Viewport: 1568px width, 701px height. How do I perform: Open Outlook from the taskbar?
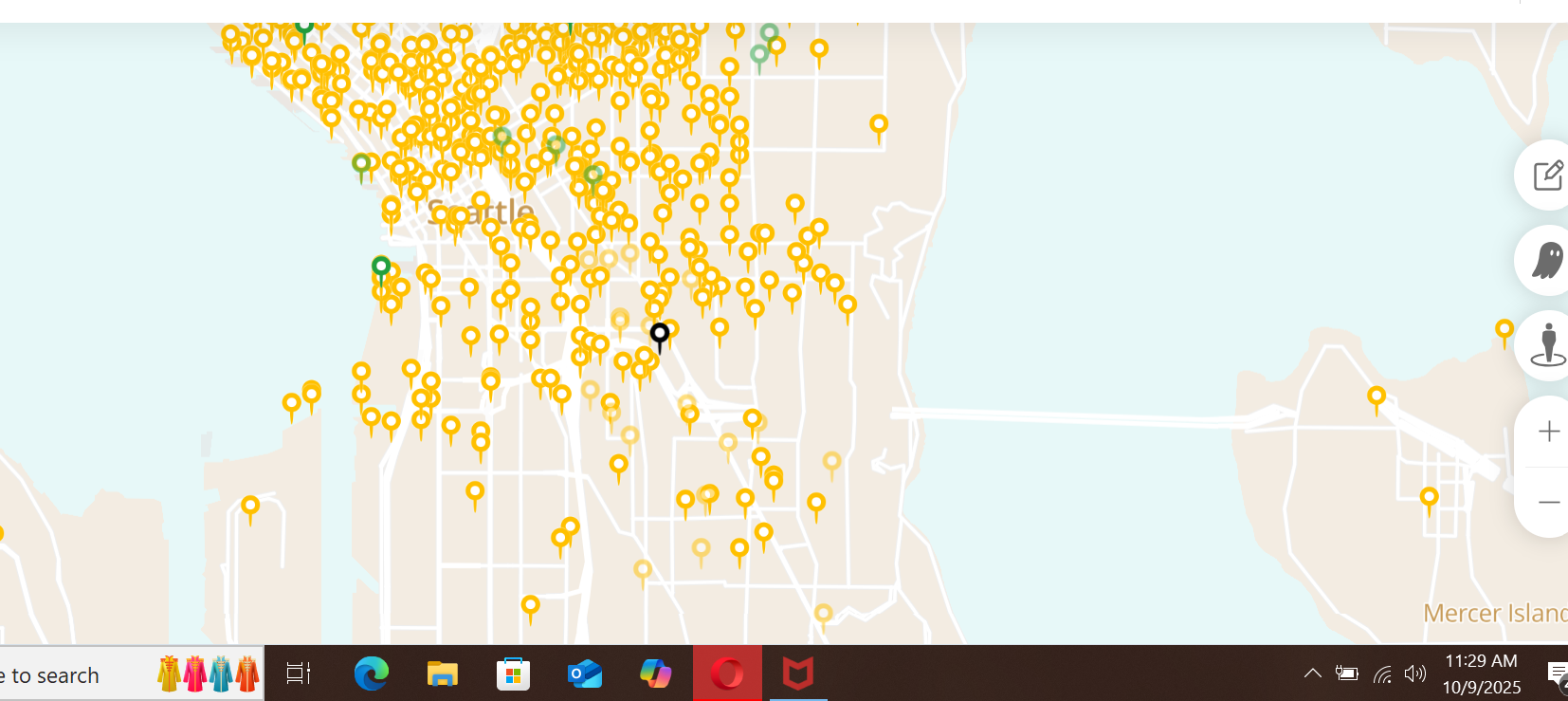coord(584,674)
